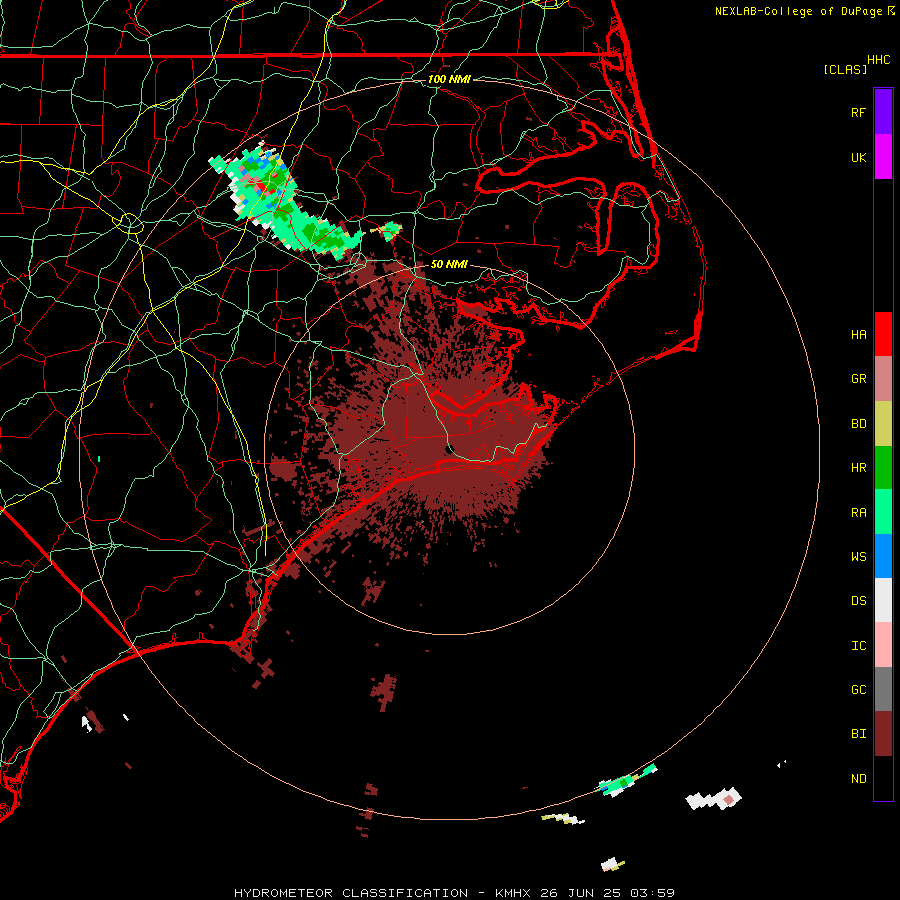Click the BI brown legend swatch
900x900 pixels.
click(883, 734)
